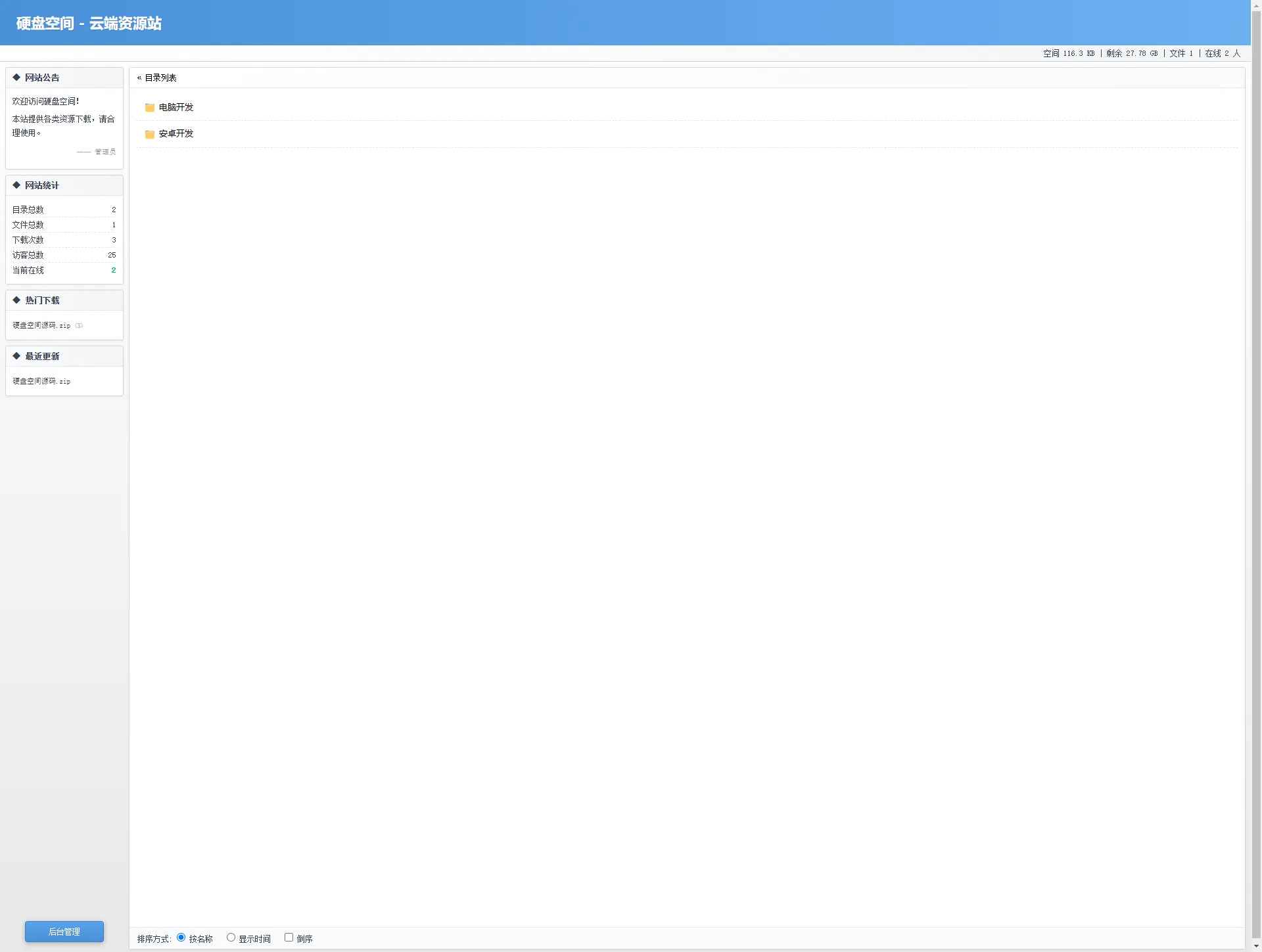The image size is (1262, 952).
Task: Click site title 硬盘空间 - 云端资源站
Action: pos(89,24)
